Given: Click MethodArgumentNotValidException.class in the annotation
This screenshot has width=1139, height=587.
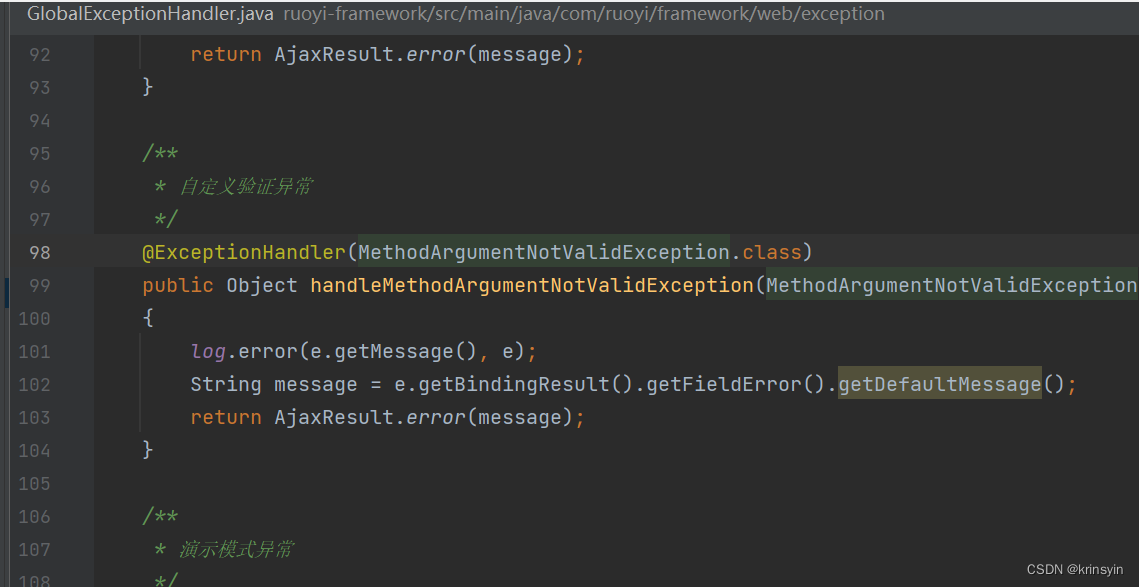Looking at the screenshot, I should 580,252.
